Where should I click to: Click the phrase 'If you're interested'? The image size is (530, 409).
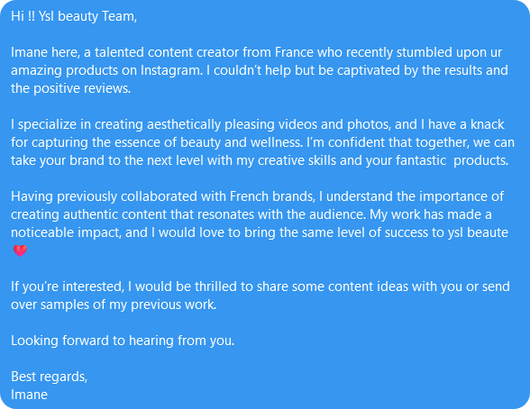67,287
